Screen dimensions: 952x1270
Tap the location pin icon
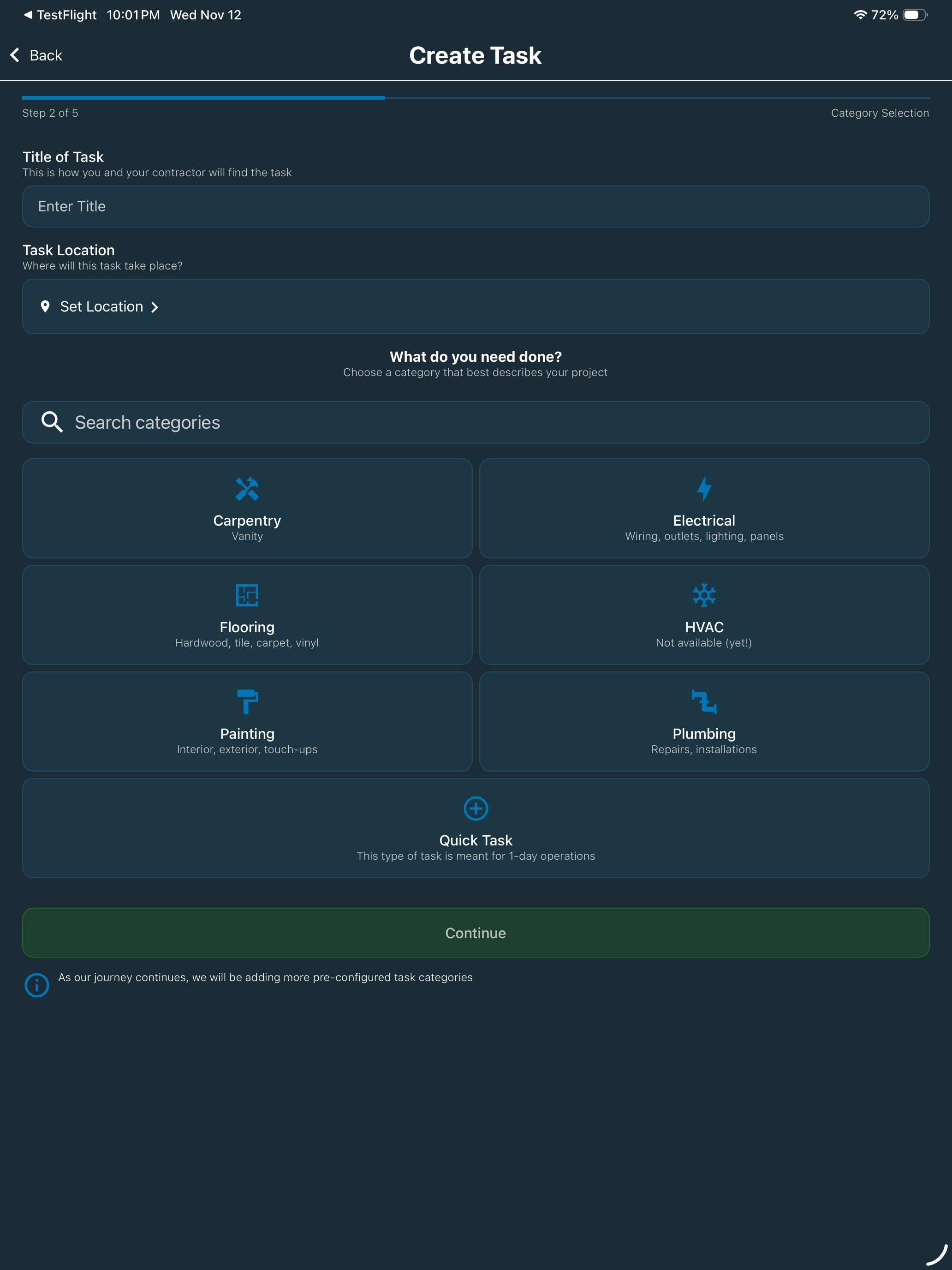coord(45,306)
